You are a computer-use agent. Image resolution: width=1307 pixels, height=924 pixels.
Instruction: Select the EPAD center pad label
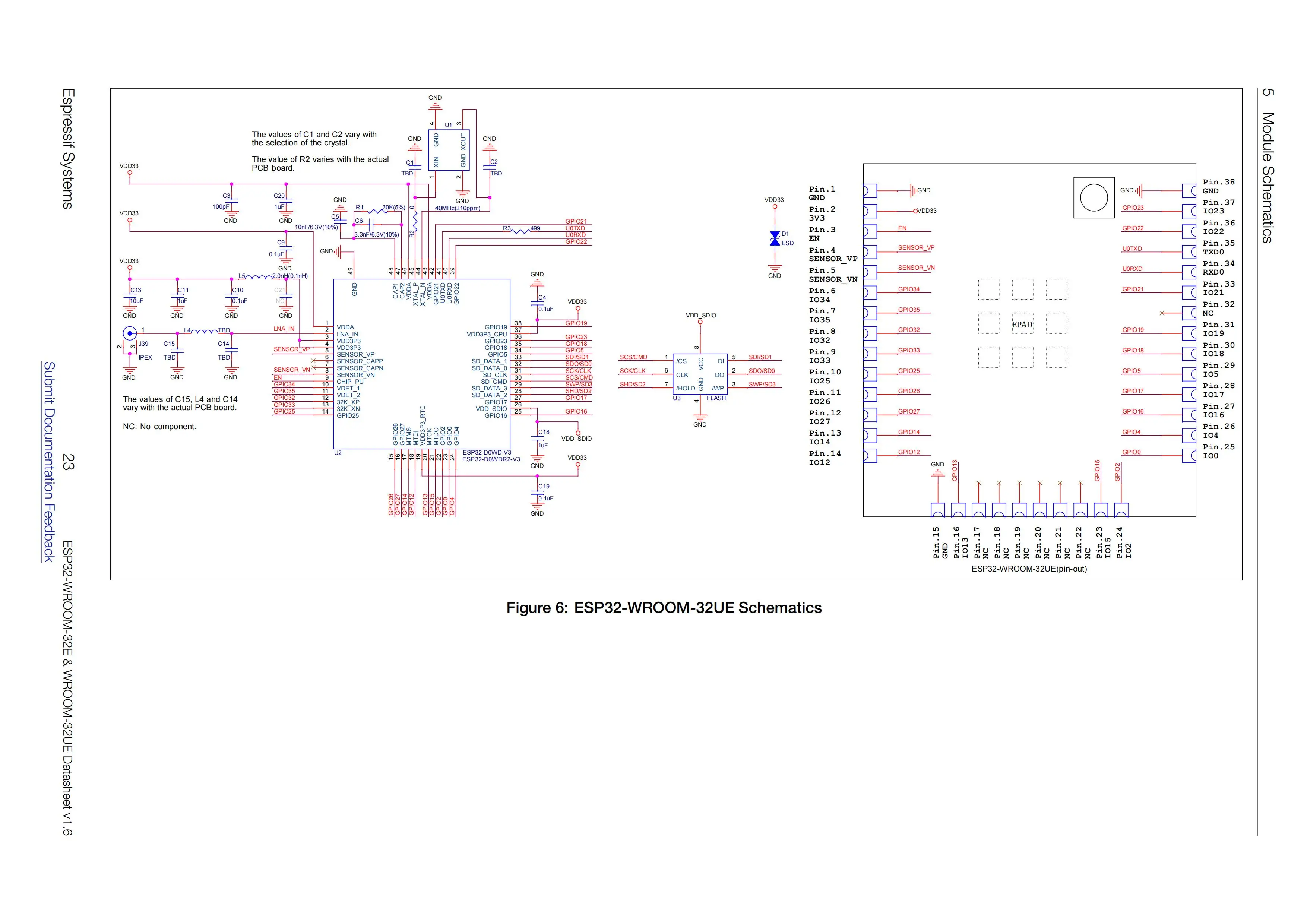(x=1022, y=325)
